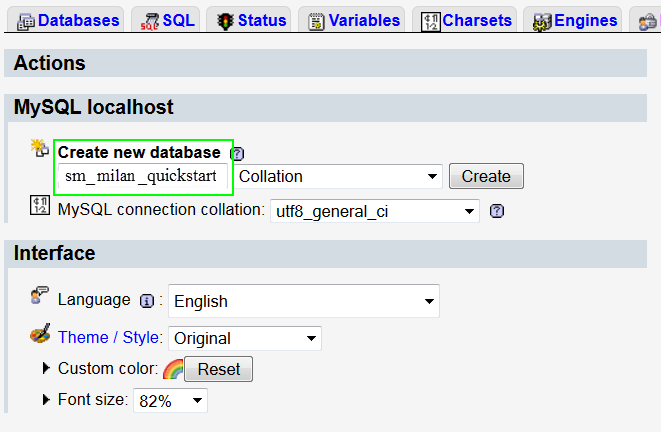The width and height of the screenshot is (661, 432).
Task: Switch to the Engines tab
Action: [x=572, y=20]
